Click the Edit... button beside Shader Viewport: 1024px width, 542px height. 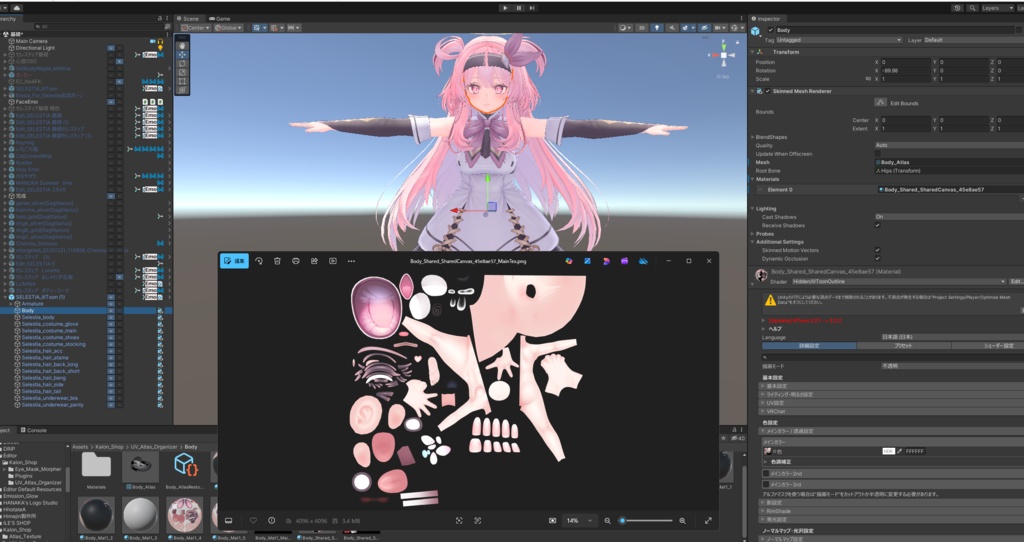(1017, 281)
